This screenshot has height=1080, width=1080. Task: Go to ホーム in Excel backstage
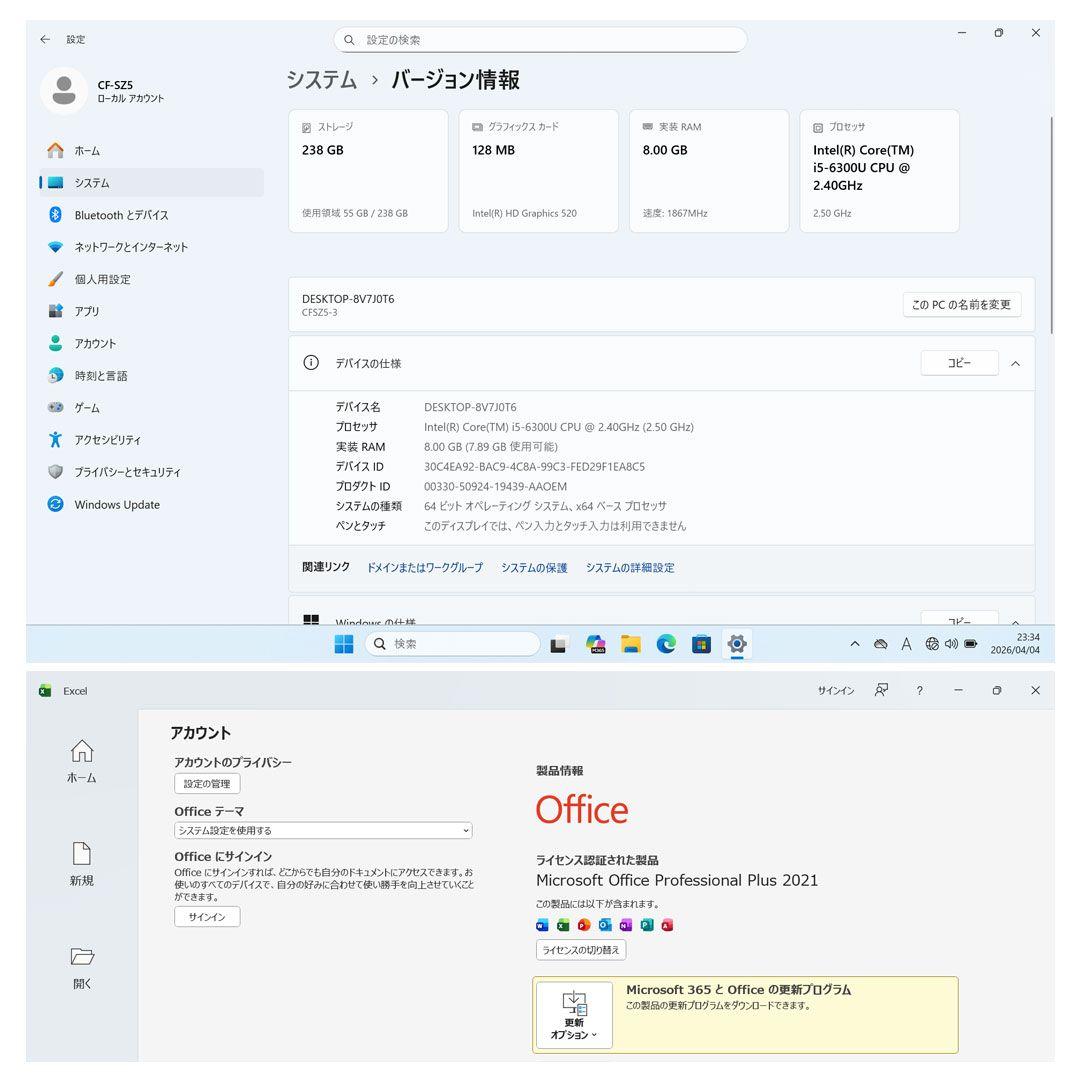[x=82, y=761]
